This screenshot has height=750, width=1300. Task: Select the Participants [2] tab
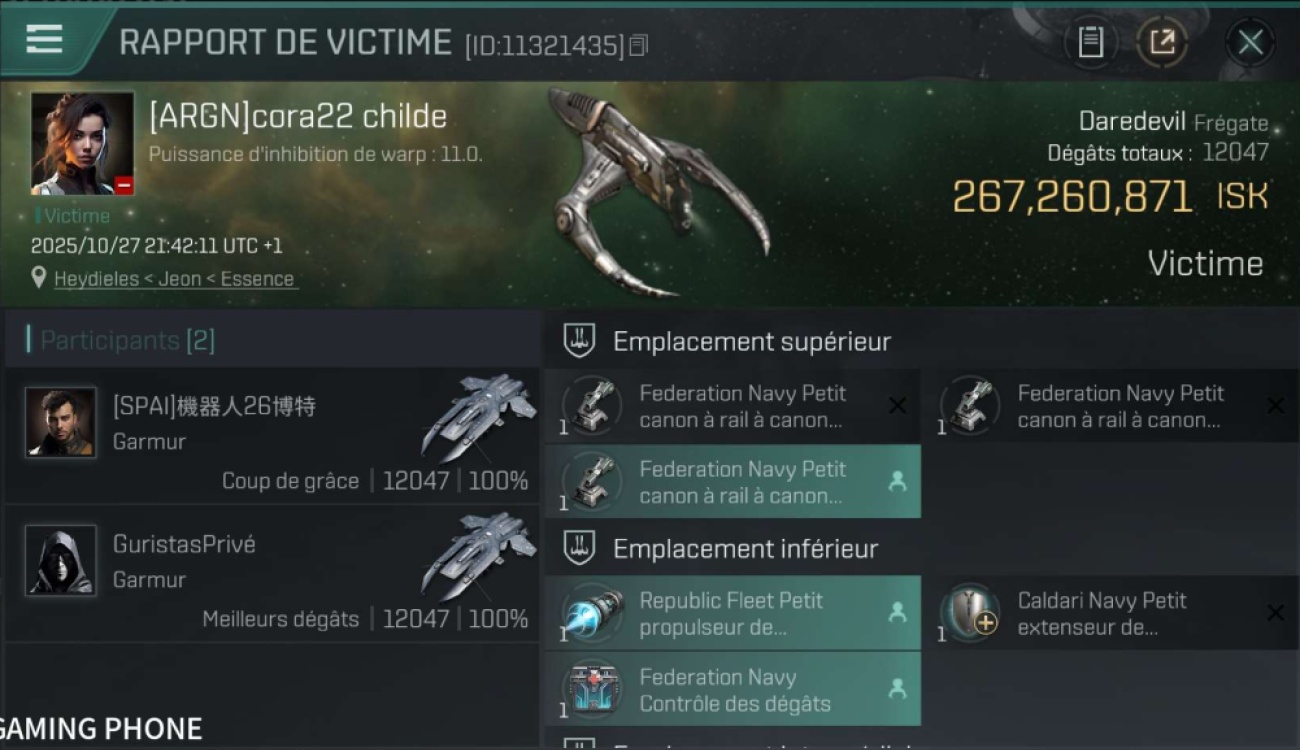coord(127,340)
